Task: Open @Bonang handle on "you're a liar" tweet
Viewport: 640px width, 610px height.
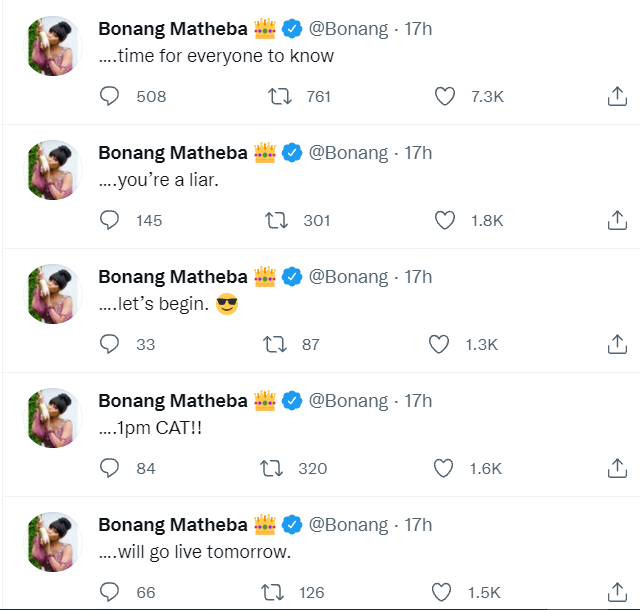Action: 348,153
